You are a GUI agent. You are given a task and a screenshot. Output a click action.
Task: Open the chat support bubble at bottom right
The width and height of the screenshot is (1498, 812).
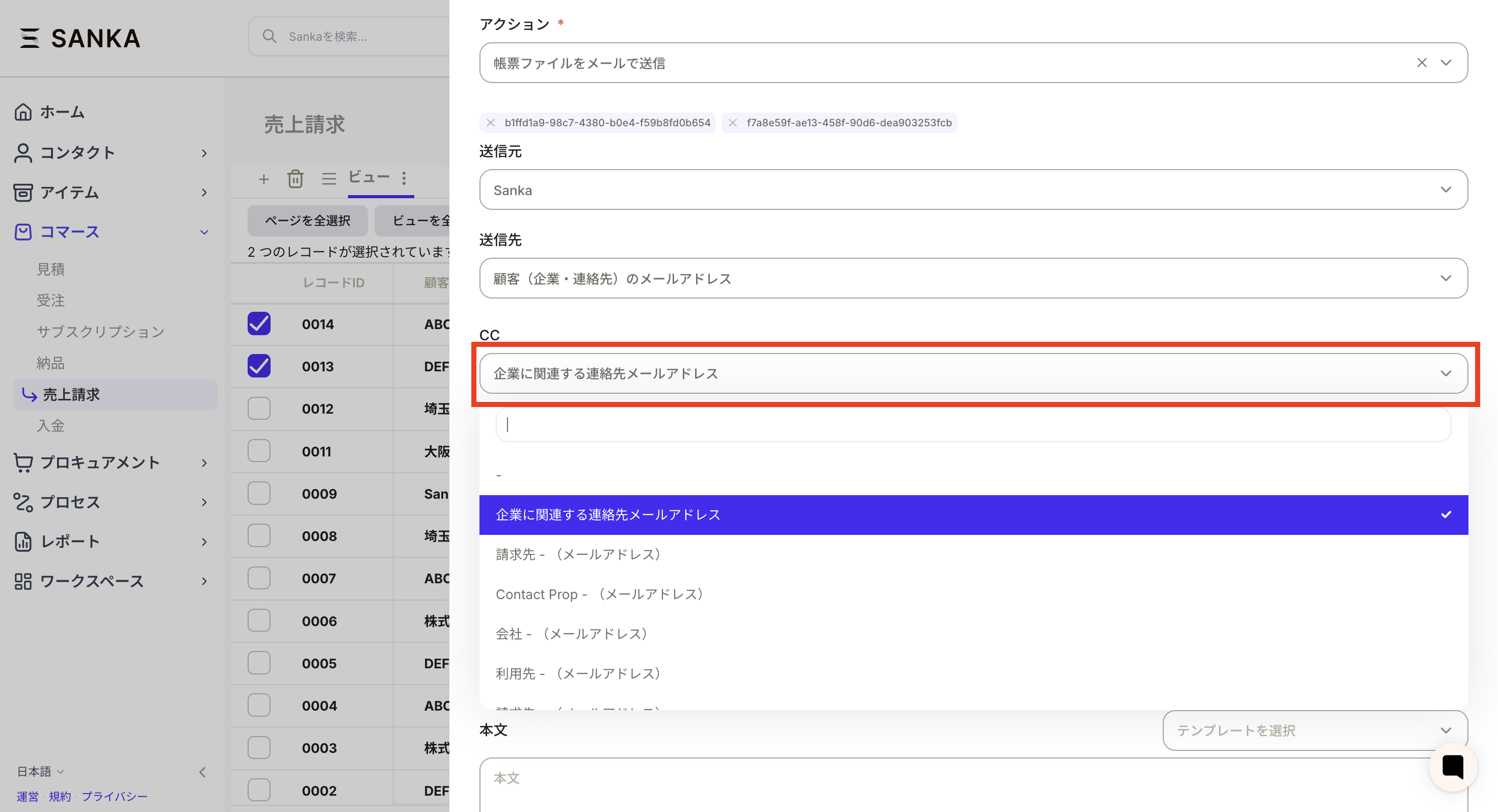[x=1453, y=767]
